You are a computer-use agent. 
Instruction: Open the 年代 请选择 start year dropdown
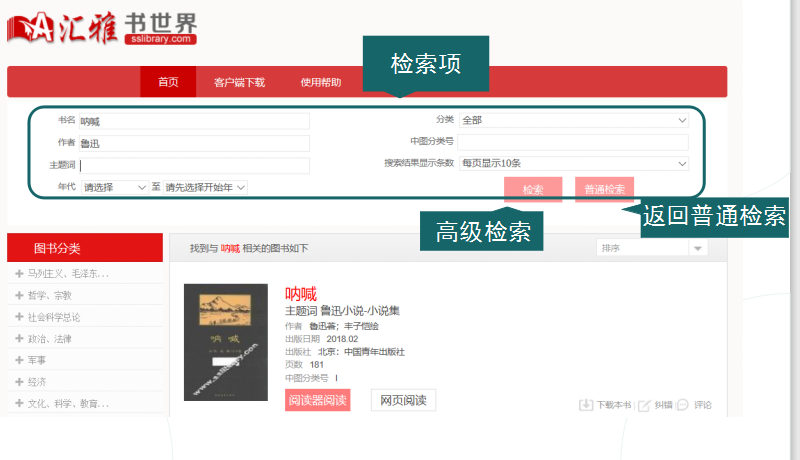click(115, 187)
